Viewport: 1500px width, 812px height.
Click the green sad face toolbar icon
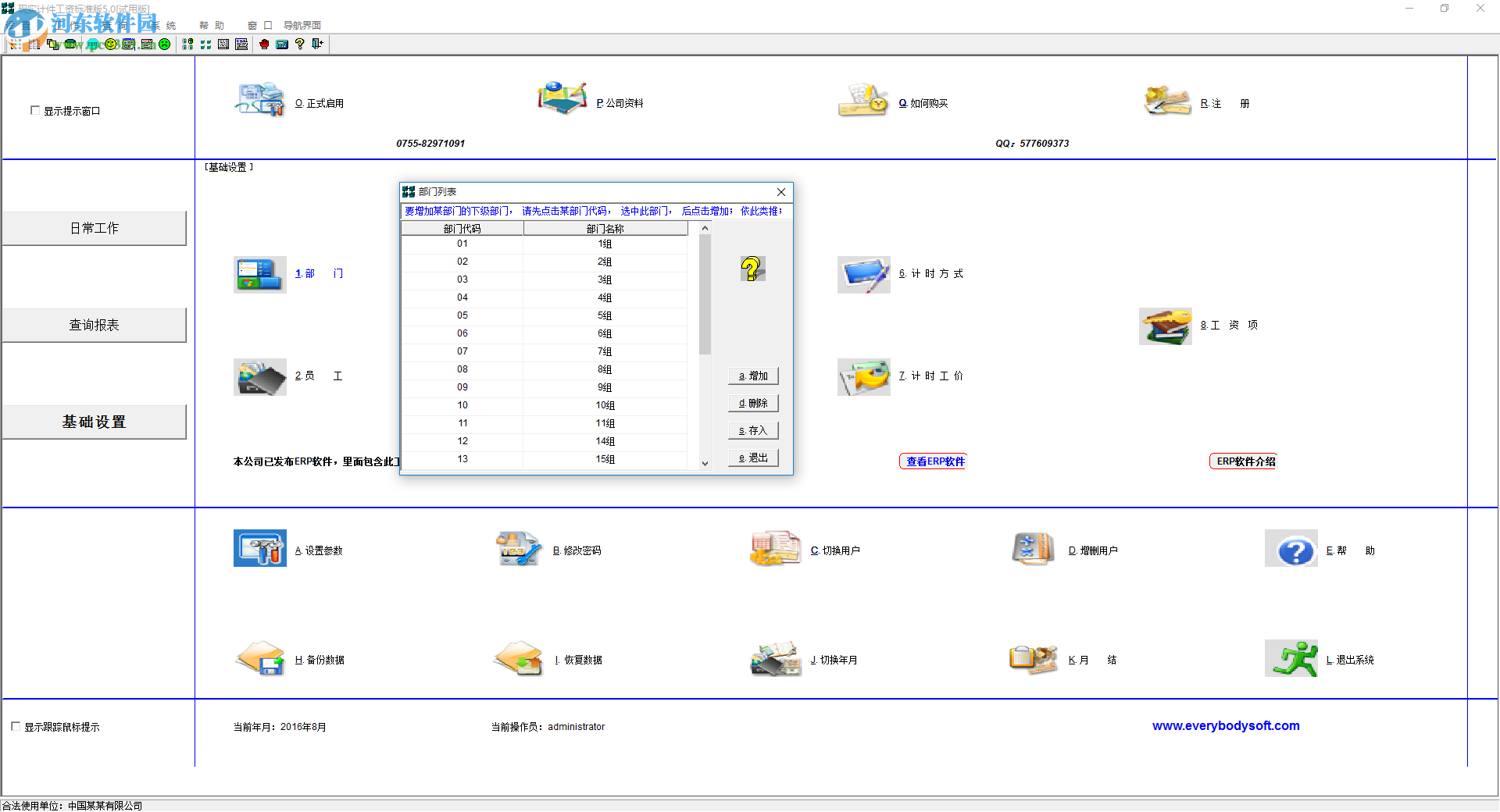coord(165,45)
